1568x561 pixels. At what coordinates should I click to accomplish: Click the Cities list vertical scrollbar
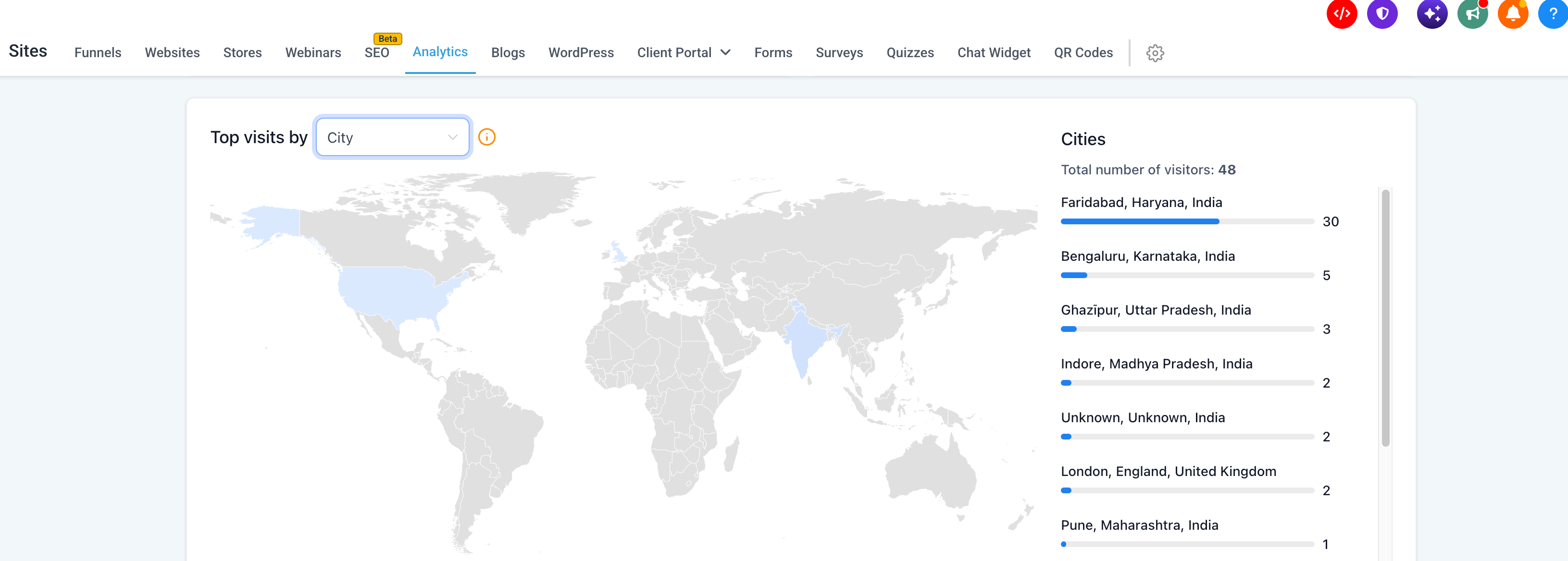tap(1385, 318)
